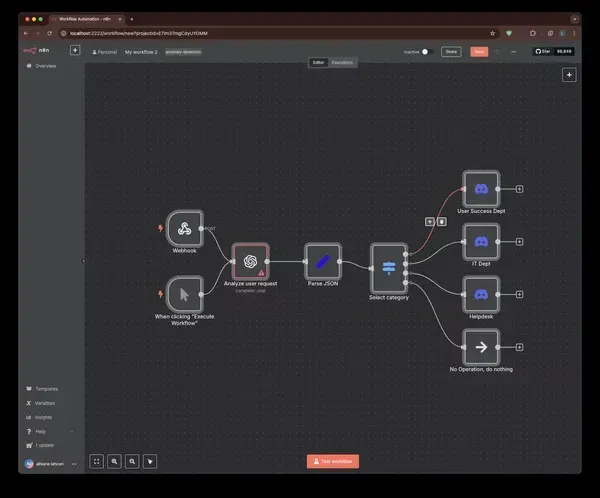Select the OpenAI Analyze user request node
Screen dimensions: 600x498
[x=250, y=261]
